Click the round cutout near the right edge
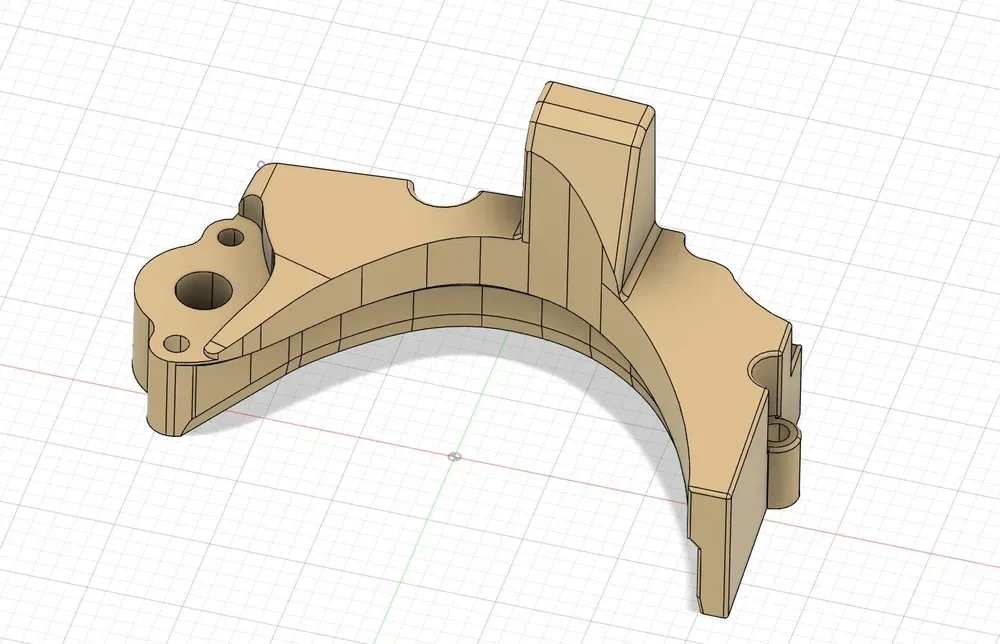The width and height of the screenshot is (1000, 644). (767, 368)
